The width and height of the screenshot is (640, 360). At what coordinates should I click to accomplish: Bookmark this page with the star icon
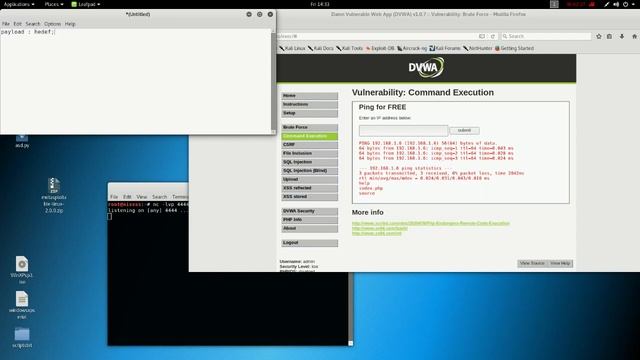pos(599,36)
